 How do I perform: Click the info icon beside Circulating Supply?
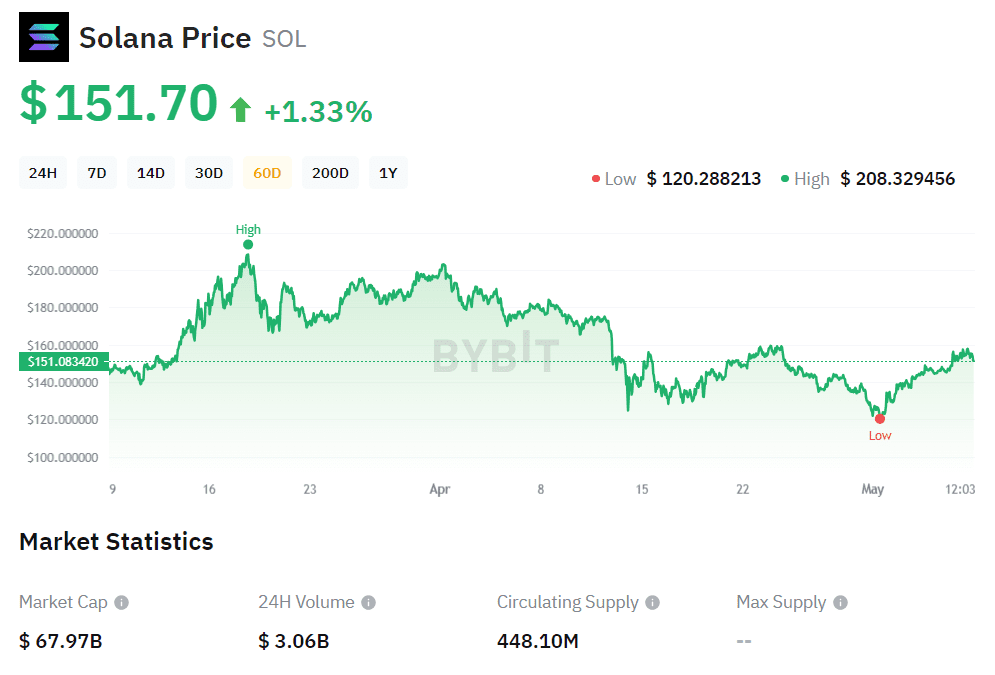652,603
